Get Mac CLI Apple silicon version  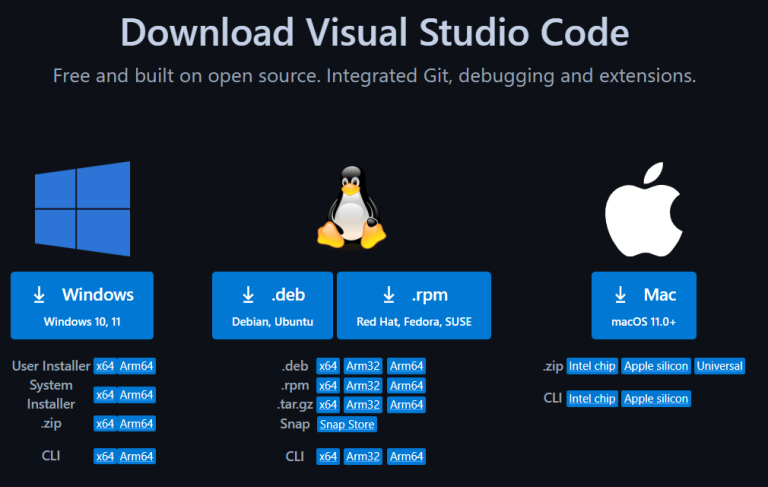click(x=657, y=399)
